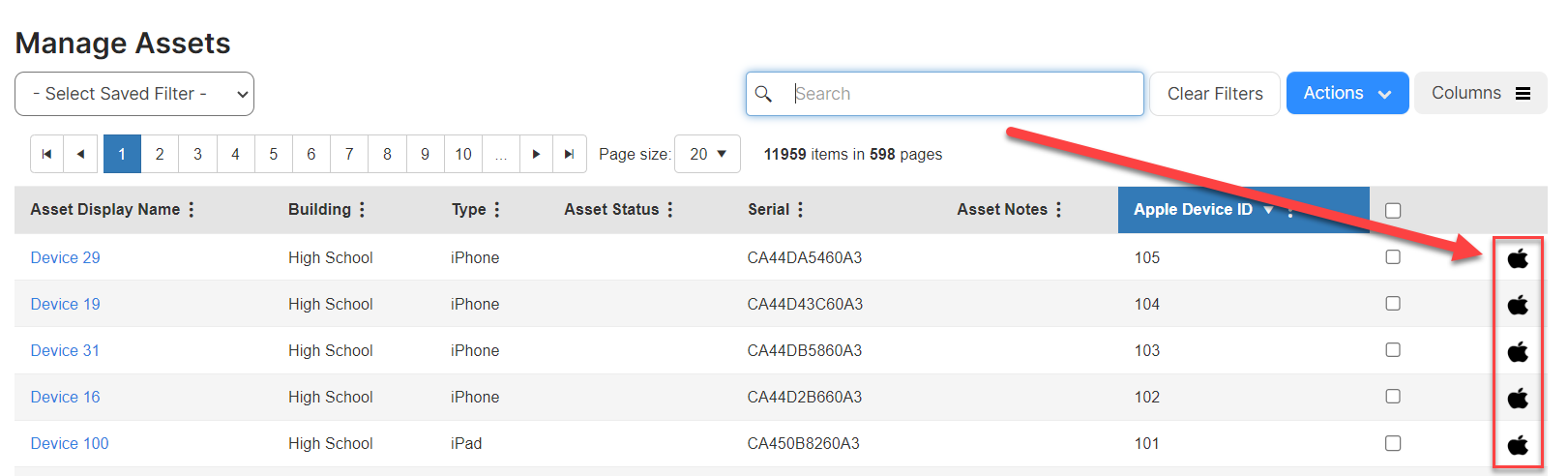Click the Apple icon for Device 29
The width and height of the screenshot is (1568, 476).
(x=1518, y=258)
